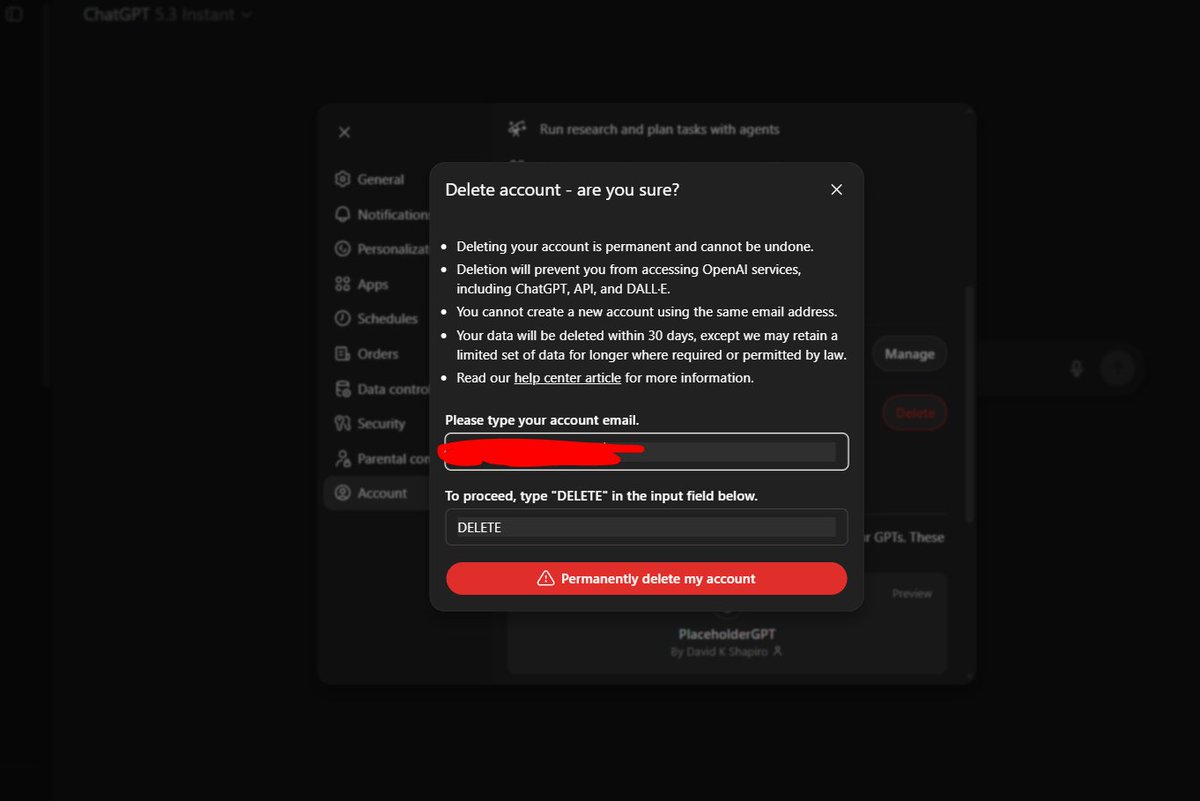The height and width of the screenshot is (801, 1200).
Task: Open Personalization settings tab
Action: pyautogui.click(x=380, y=250)
